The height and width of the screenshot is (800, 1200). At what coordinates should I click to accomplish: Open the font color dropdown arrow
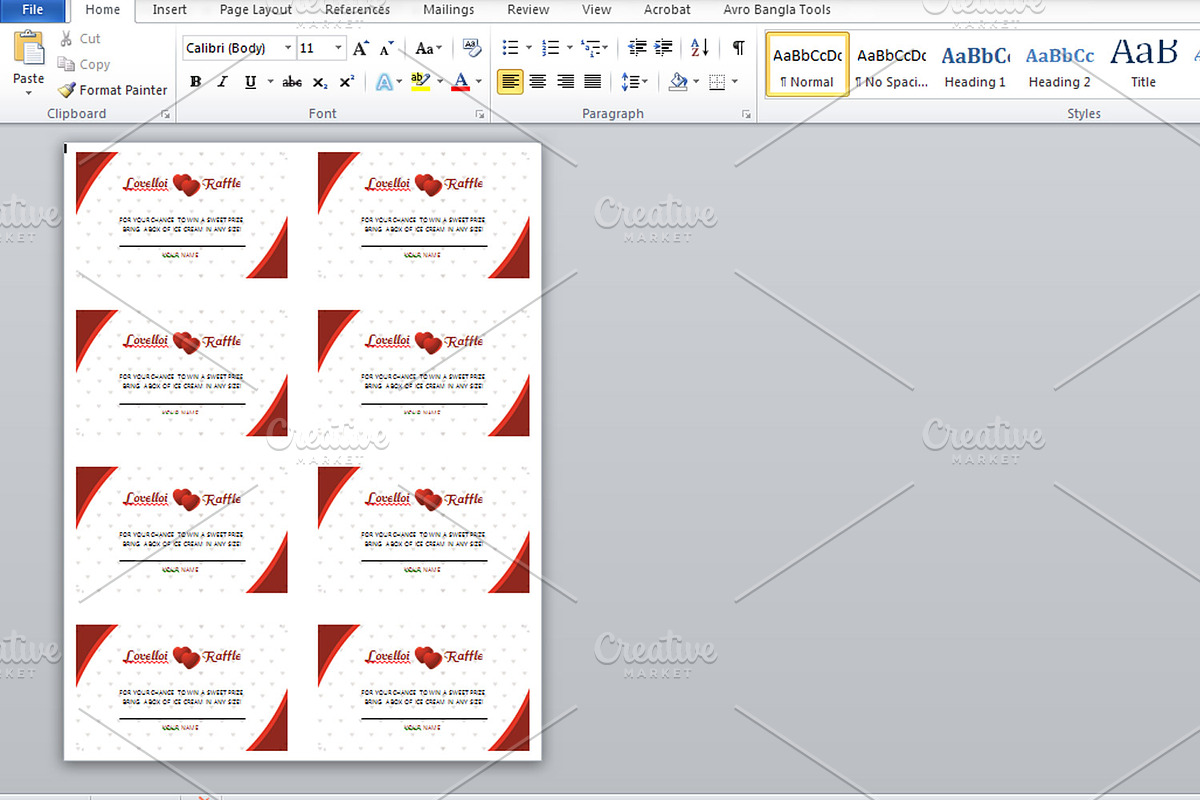[478, 82]
